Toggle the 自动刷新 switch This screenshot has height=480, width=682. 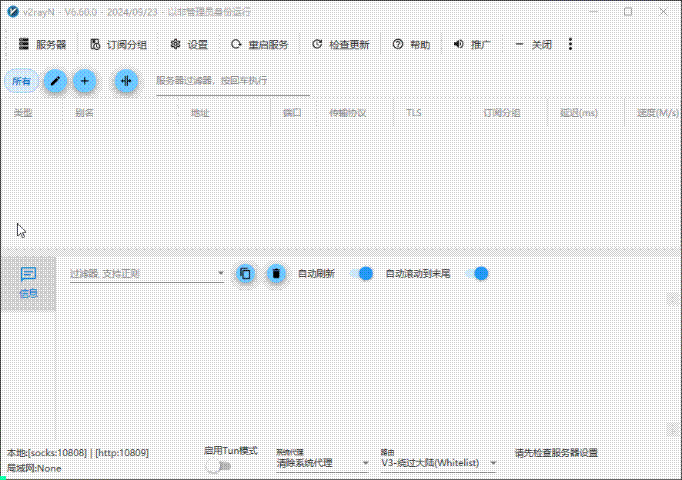361,273
